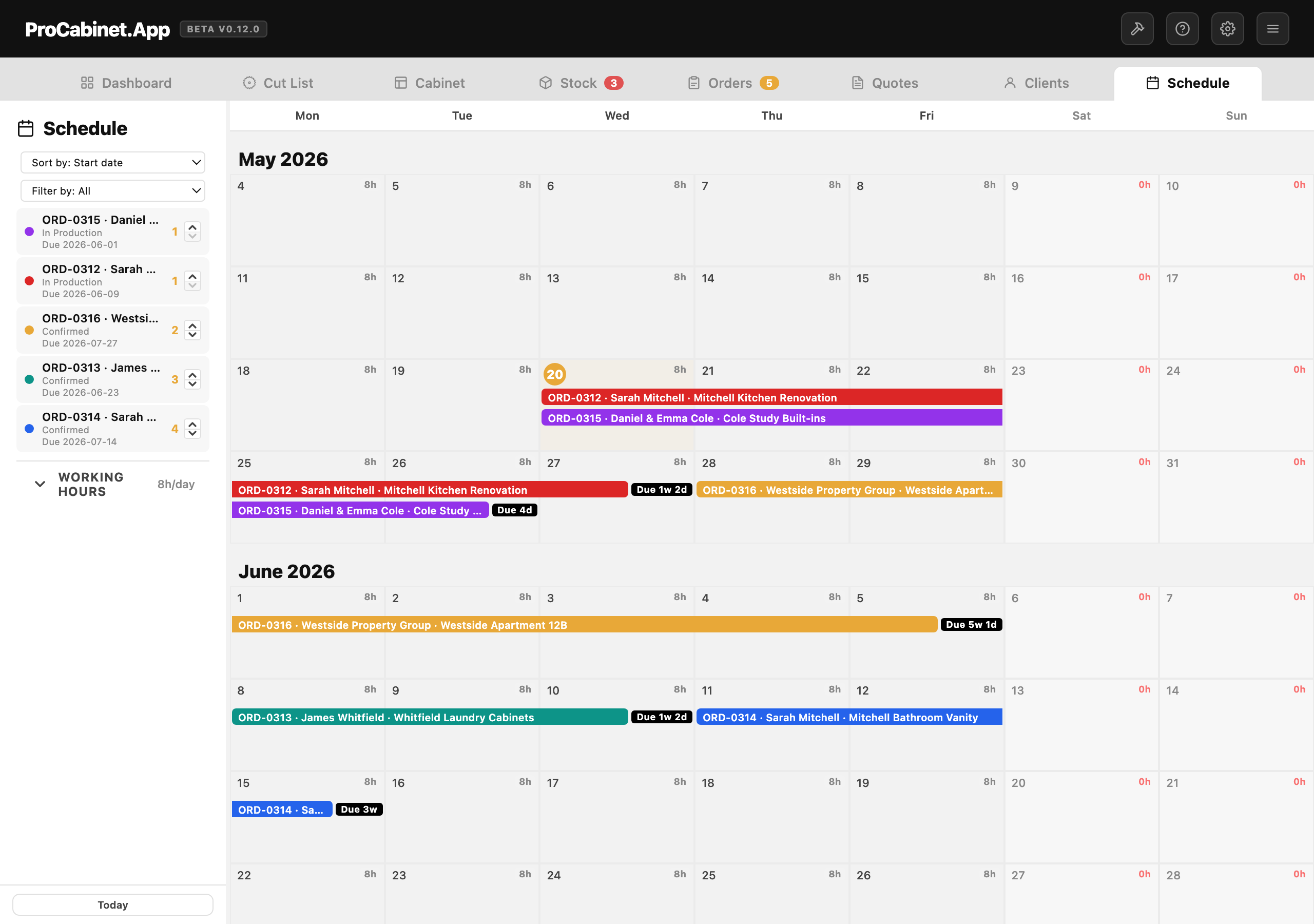Image resolution: width=1314 pixels, height=924 pixels.
Task: Switch to the Stock tab
Action: tap(581, 83)
